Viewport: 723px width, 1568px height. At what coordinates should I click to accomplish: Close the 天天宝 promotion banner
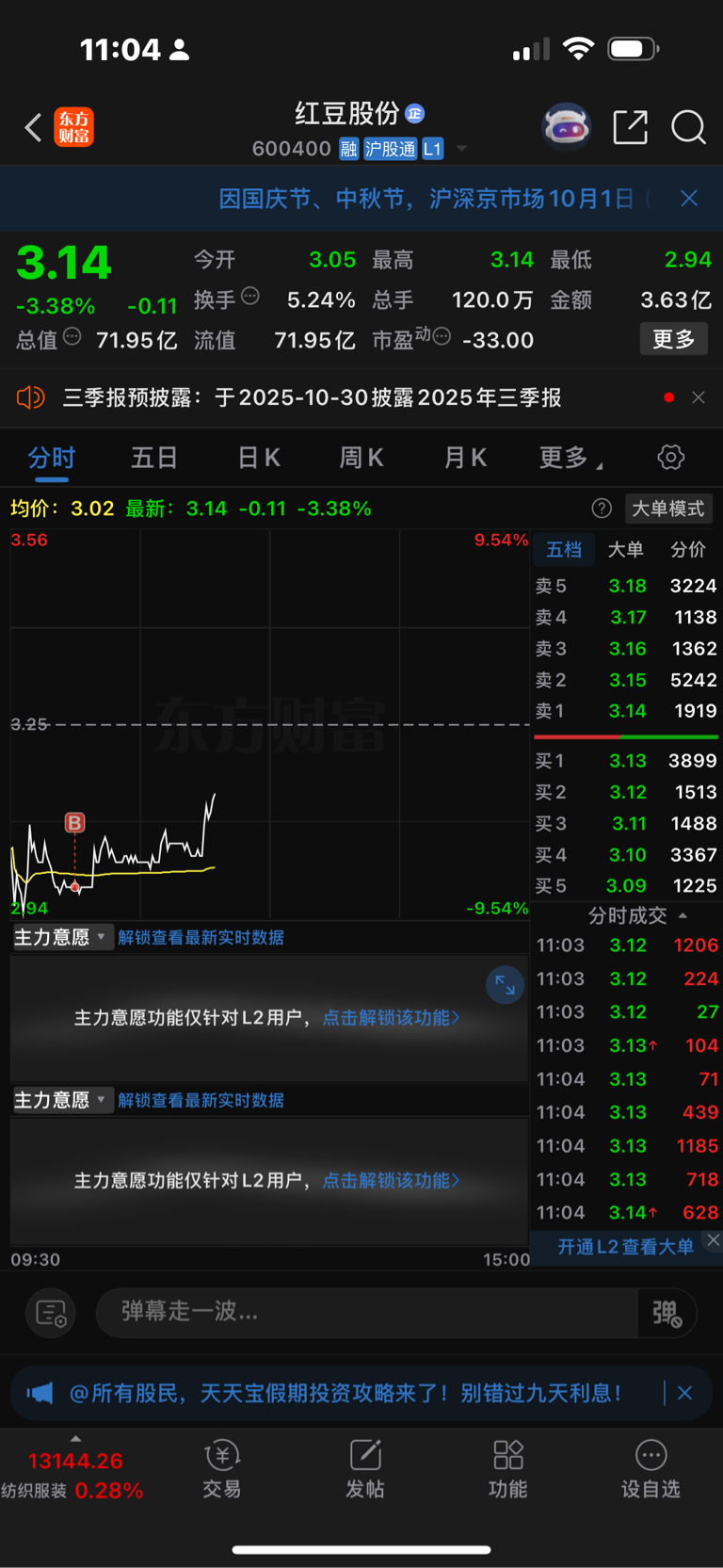pyautogui.click(x=685, y=1394)
